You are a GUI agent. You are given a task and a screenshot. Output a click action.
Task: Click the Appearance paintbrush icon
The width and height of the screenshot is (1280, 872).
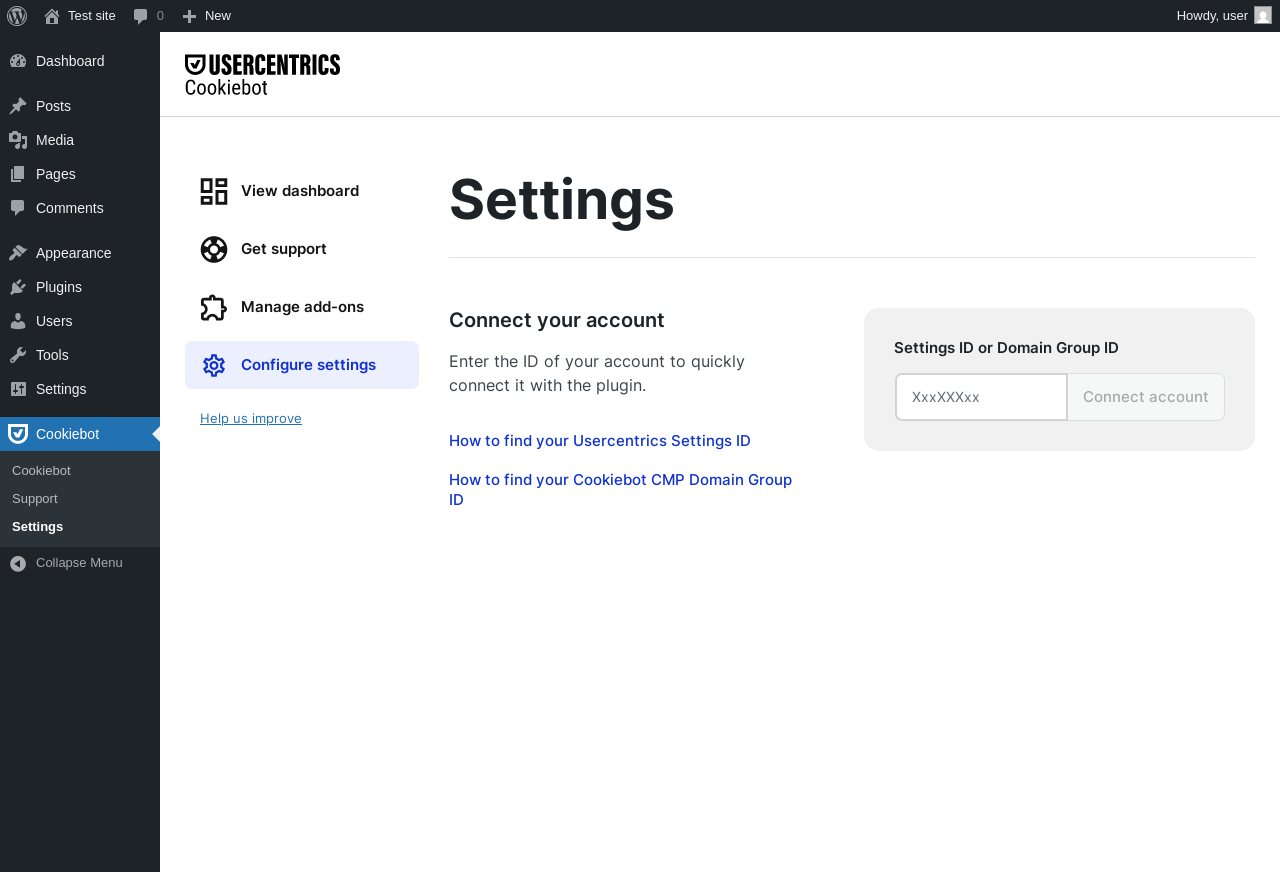[18, 253]
